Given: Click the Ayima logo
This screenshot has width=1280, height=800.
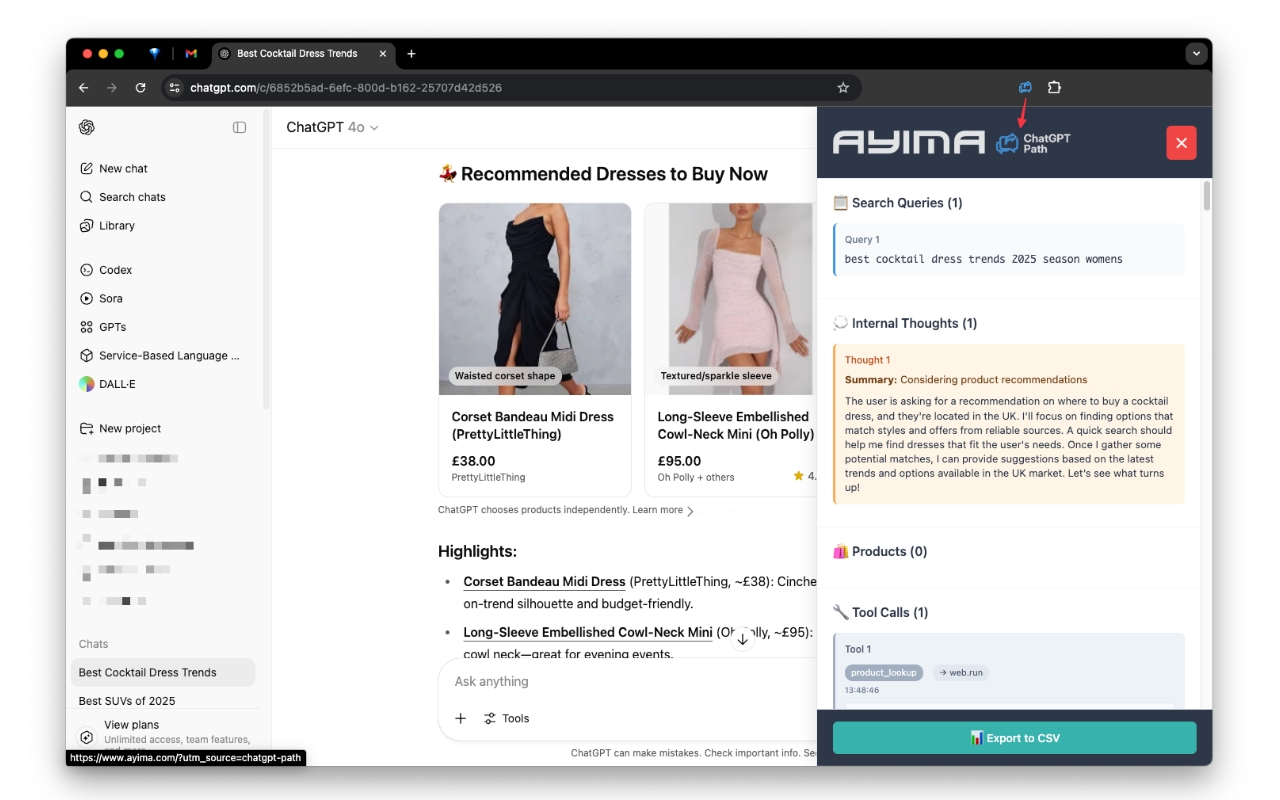Looking at the screenshot, I should (x=908, y=143).
